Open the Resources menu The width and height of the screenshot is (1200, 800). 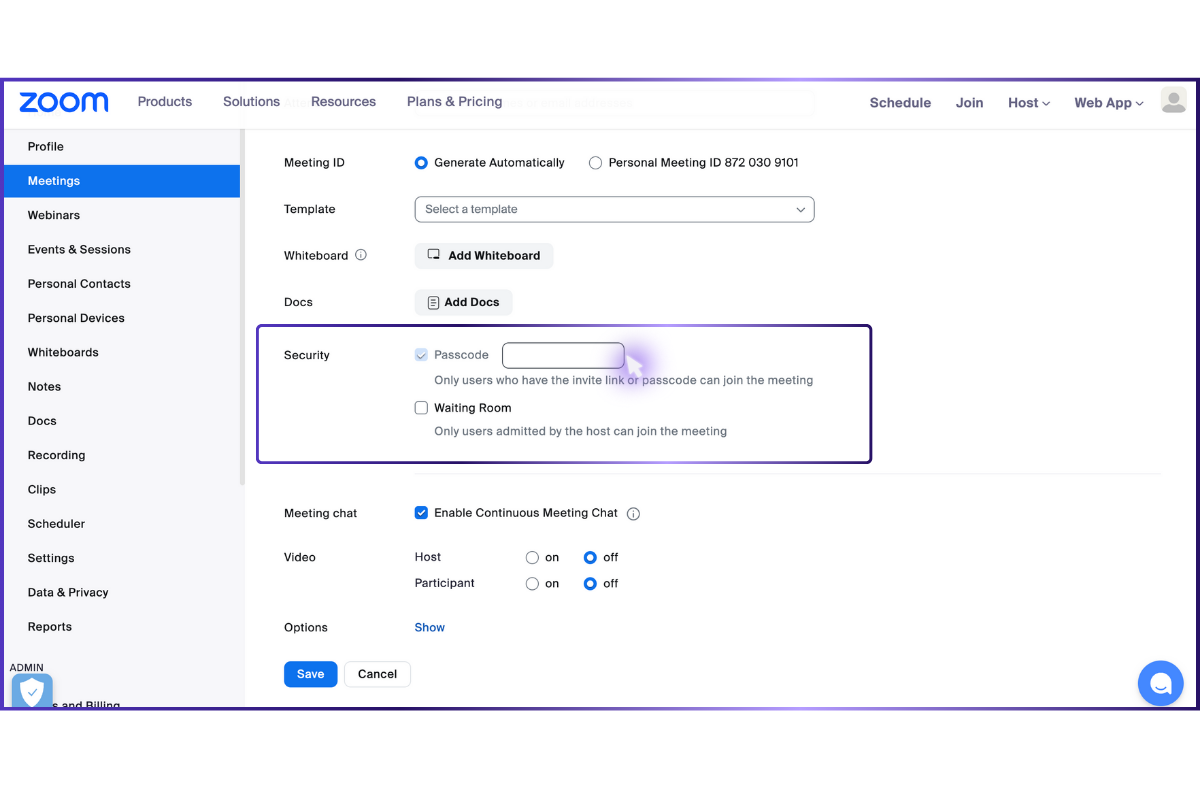click(x=343, y=102)
